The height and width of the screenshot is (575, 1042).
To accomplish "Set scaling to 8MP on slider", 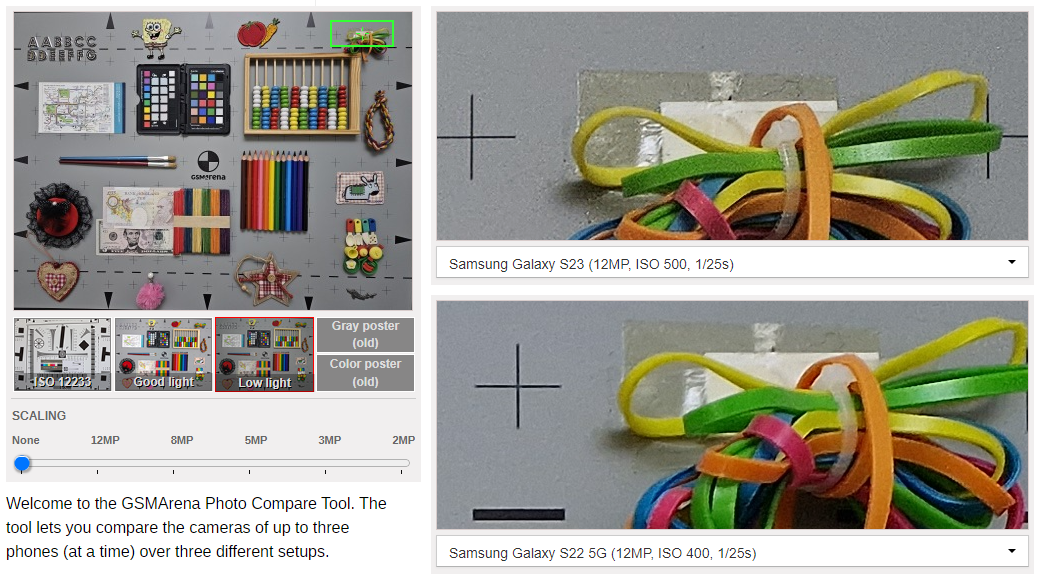I will [x=173, y=463].
